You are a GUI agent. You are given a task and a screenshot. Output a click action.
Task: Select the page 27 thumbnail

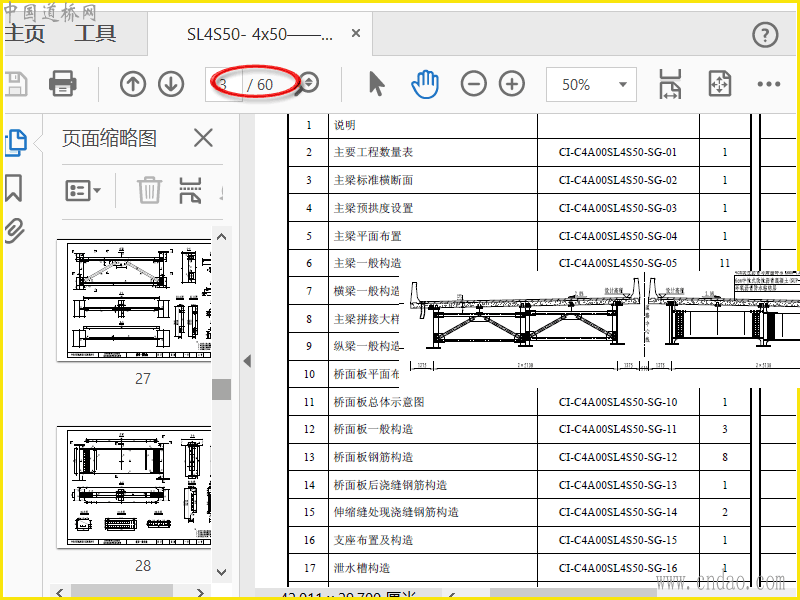tap(134, 300)
